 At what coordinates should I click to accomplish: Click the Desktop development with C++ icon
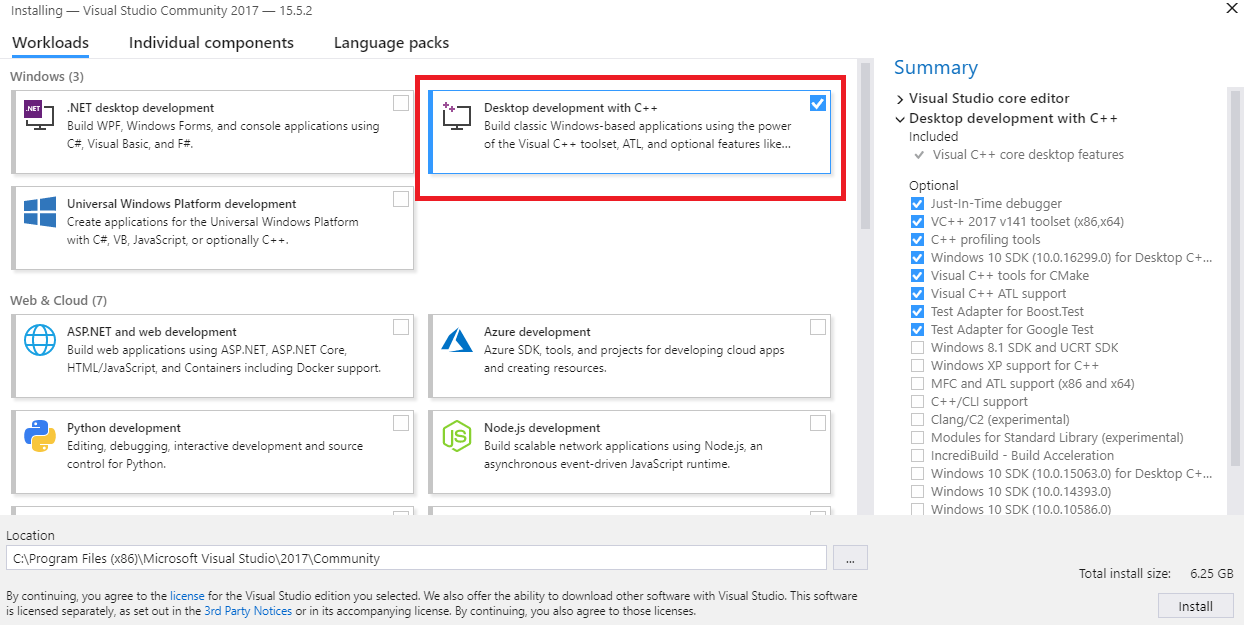point(456,117)
